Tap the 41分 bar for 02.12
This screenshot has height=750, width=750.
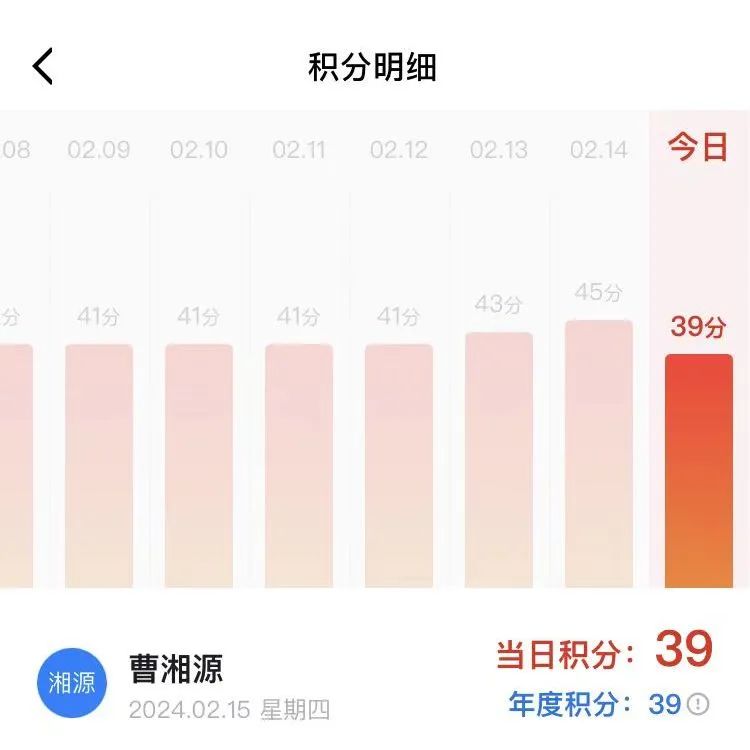pos(399,466)
